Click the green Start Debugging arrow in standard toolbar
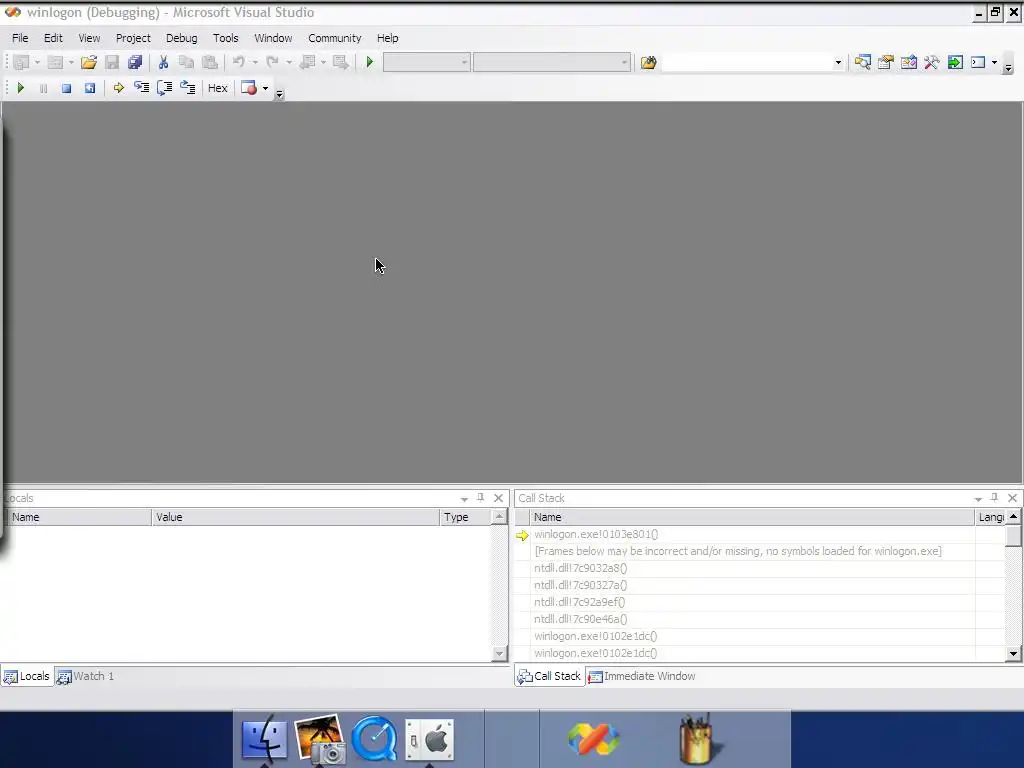This screenshot has height=768, width=1024. tap(370, 62)
